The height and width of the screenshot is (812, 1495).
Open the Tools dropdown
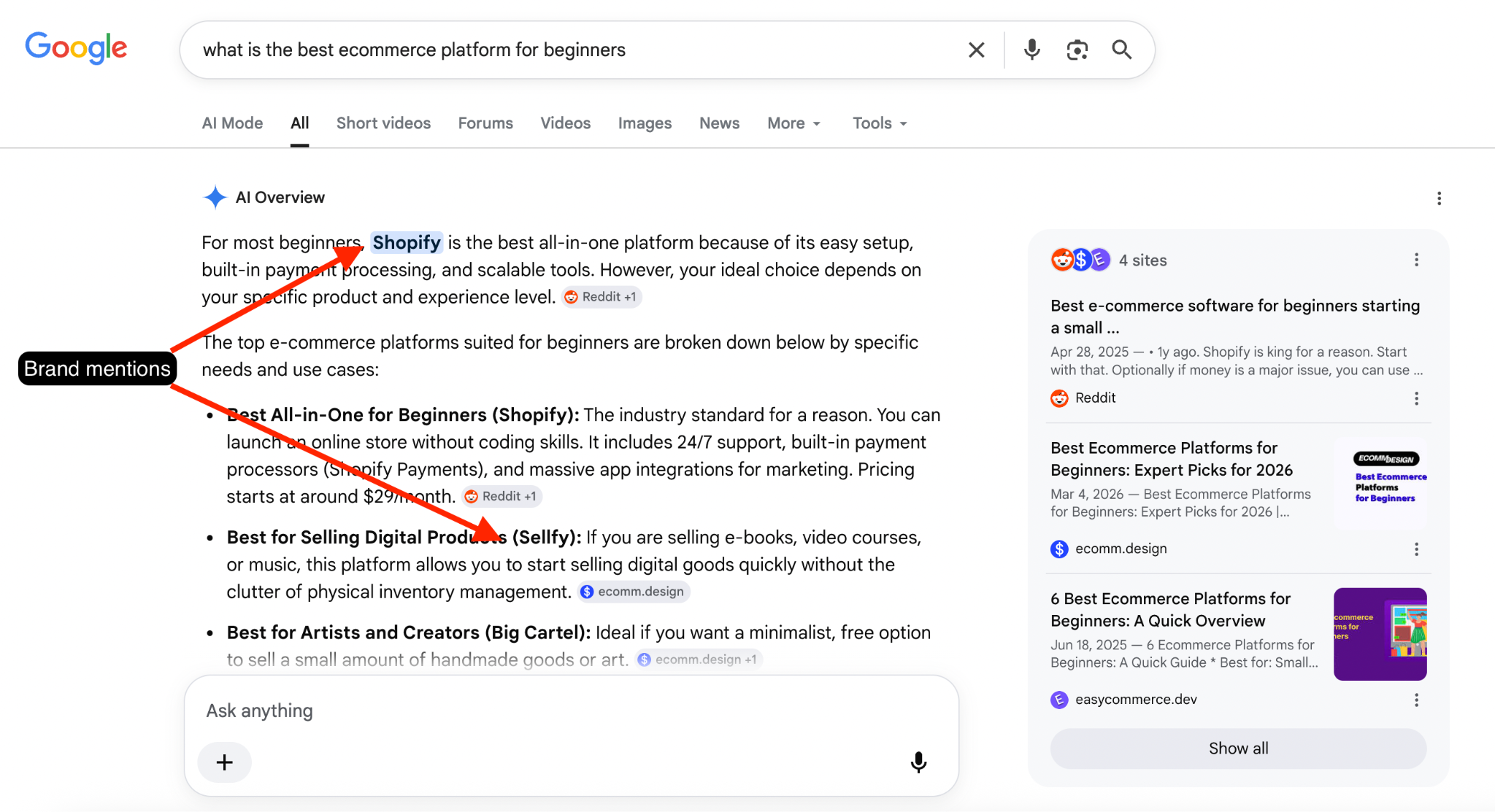pyautogui.click(x=880, y=123)
